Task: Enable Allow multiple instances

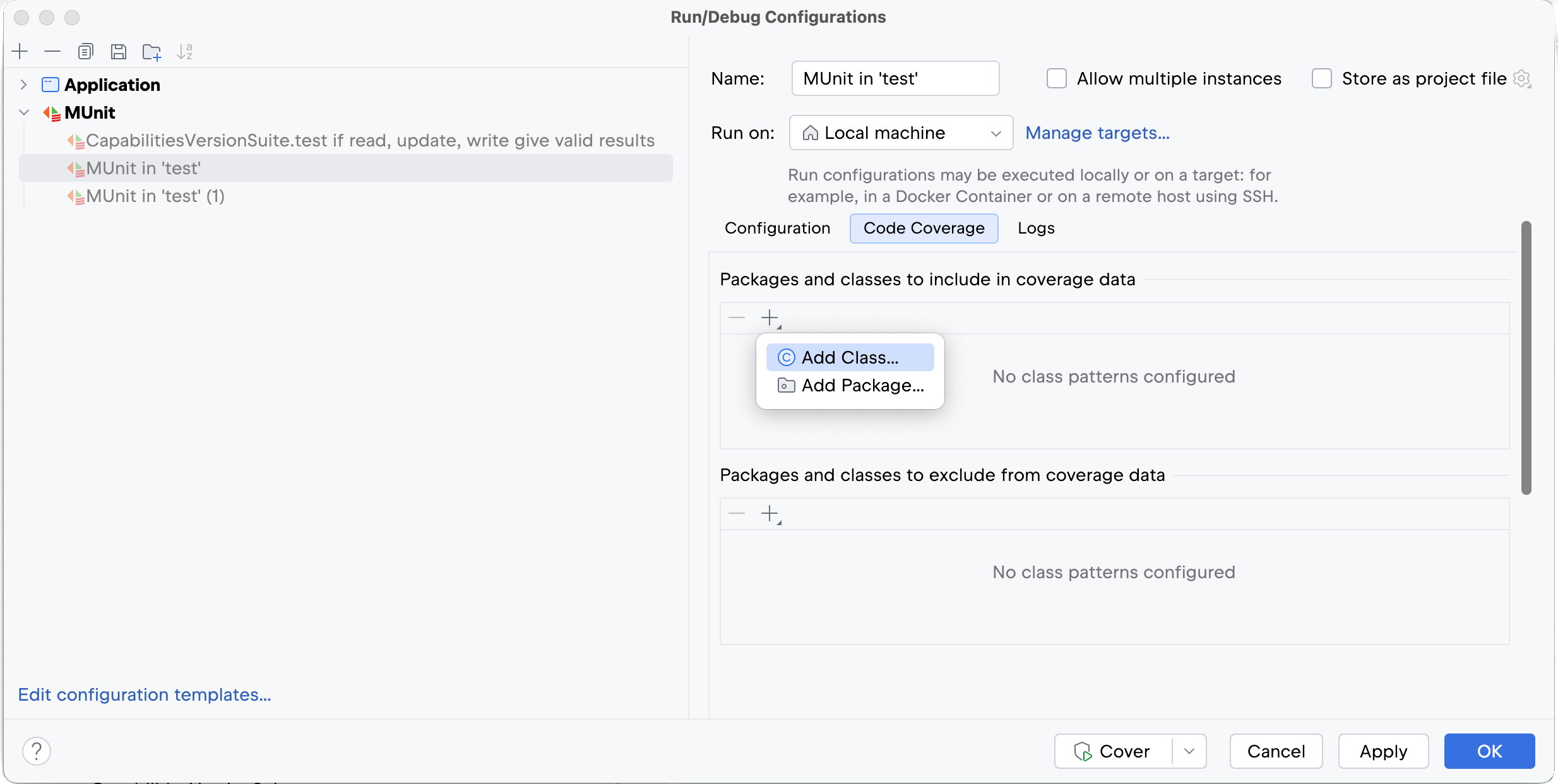Action: 1056,78
